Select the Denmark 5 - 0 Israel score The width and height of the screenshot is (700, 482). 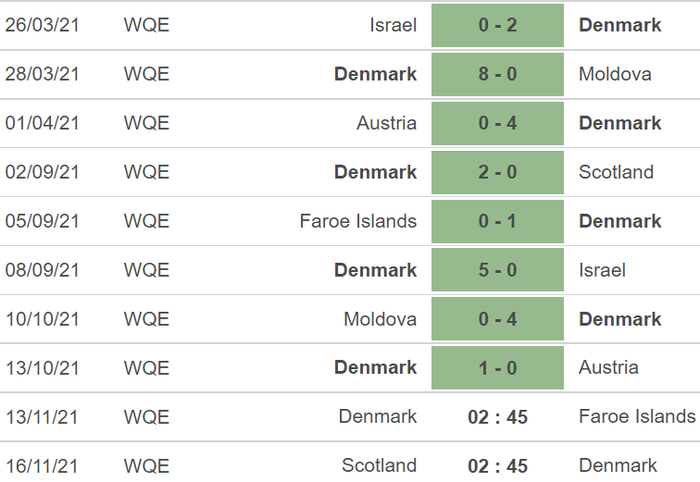coord(497,270)
